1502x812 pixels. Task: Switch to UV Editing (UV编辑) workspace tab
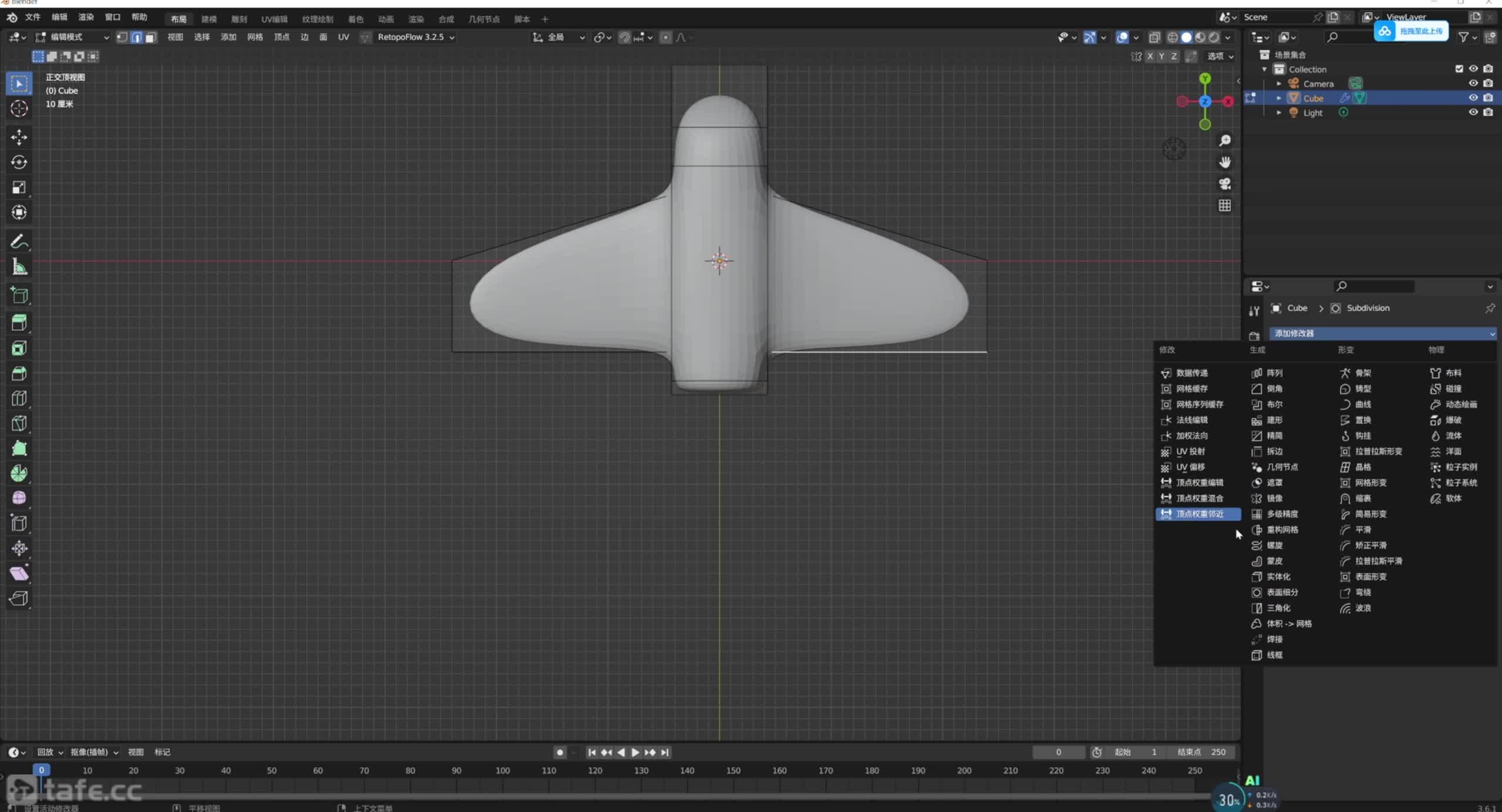tap(275, 19)
